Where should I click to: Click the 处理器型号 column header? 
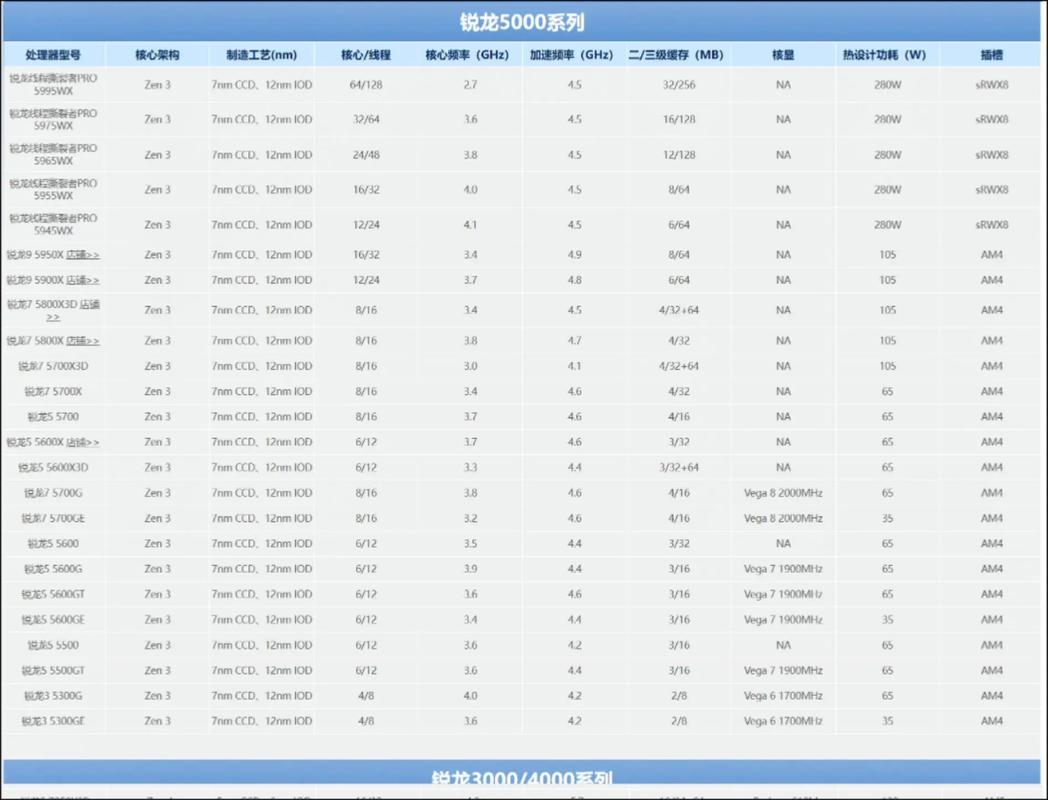click(x=53, y=55)
